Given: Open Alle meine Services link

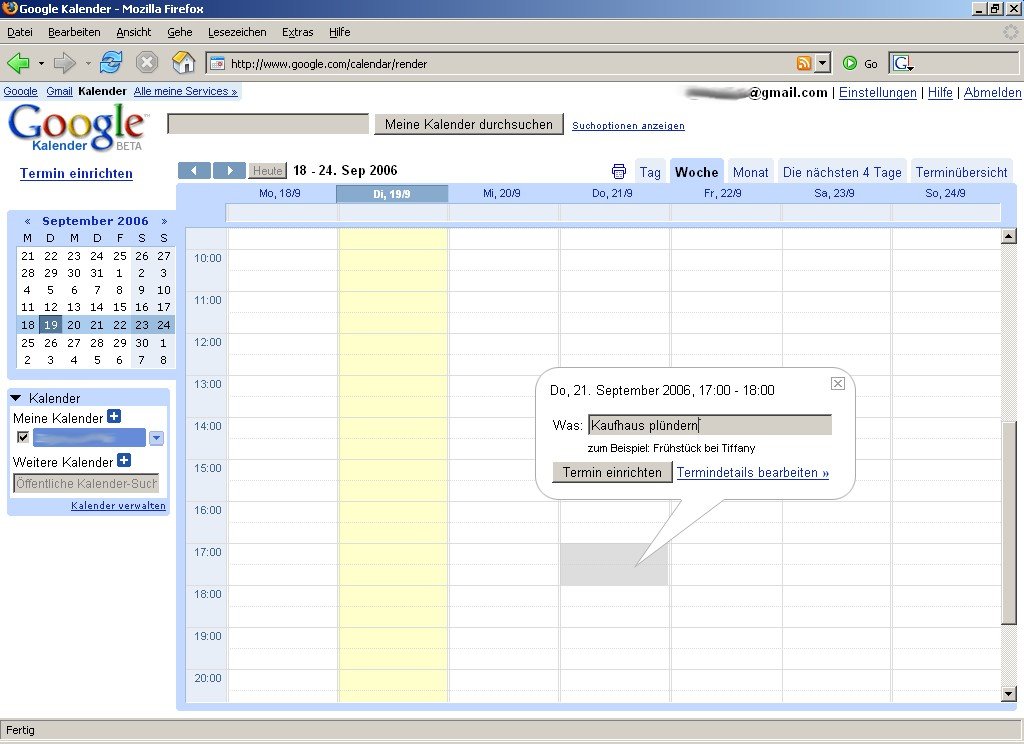Looking at the screenshot, I should click(185, 91).
